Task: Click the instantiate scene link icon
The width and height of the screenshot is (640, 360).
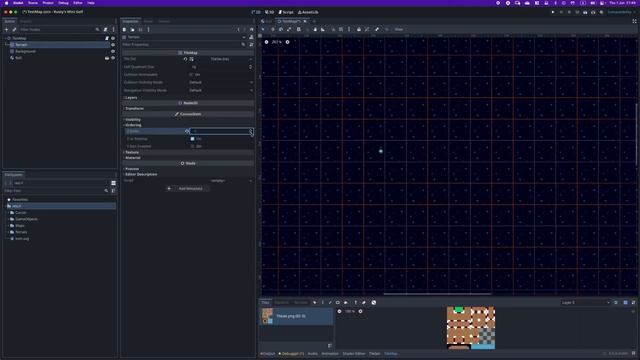Action: pyautogui.click(x=14, y=29)
